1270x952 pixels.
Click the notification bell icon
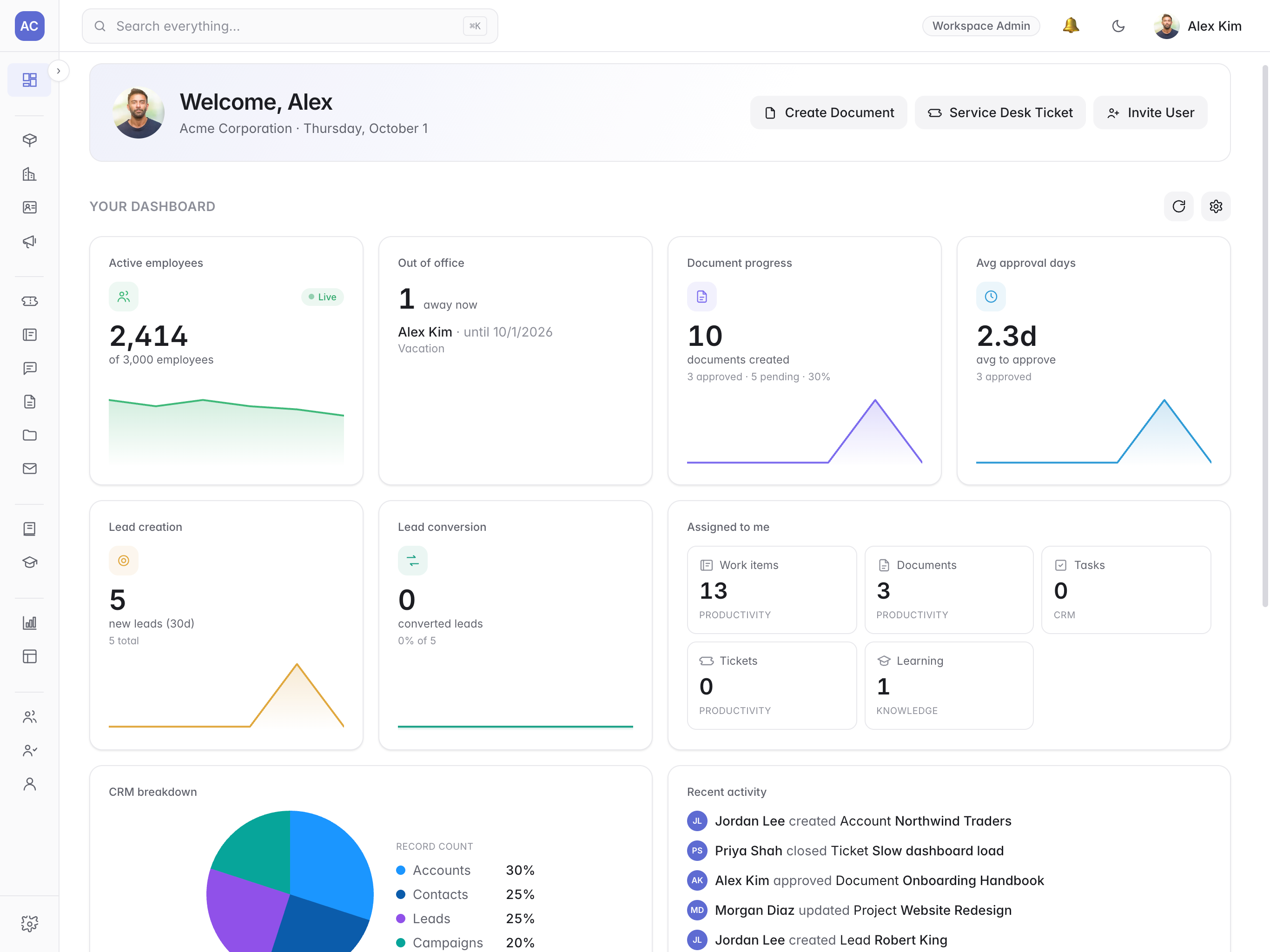click(x=1070, y=26)
